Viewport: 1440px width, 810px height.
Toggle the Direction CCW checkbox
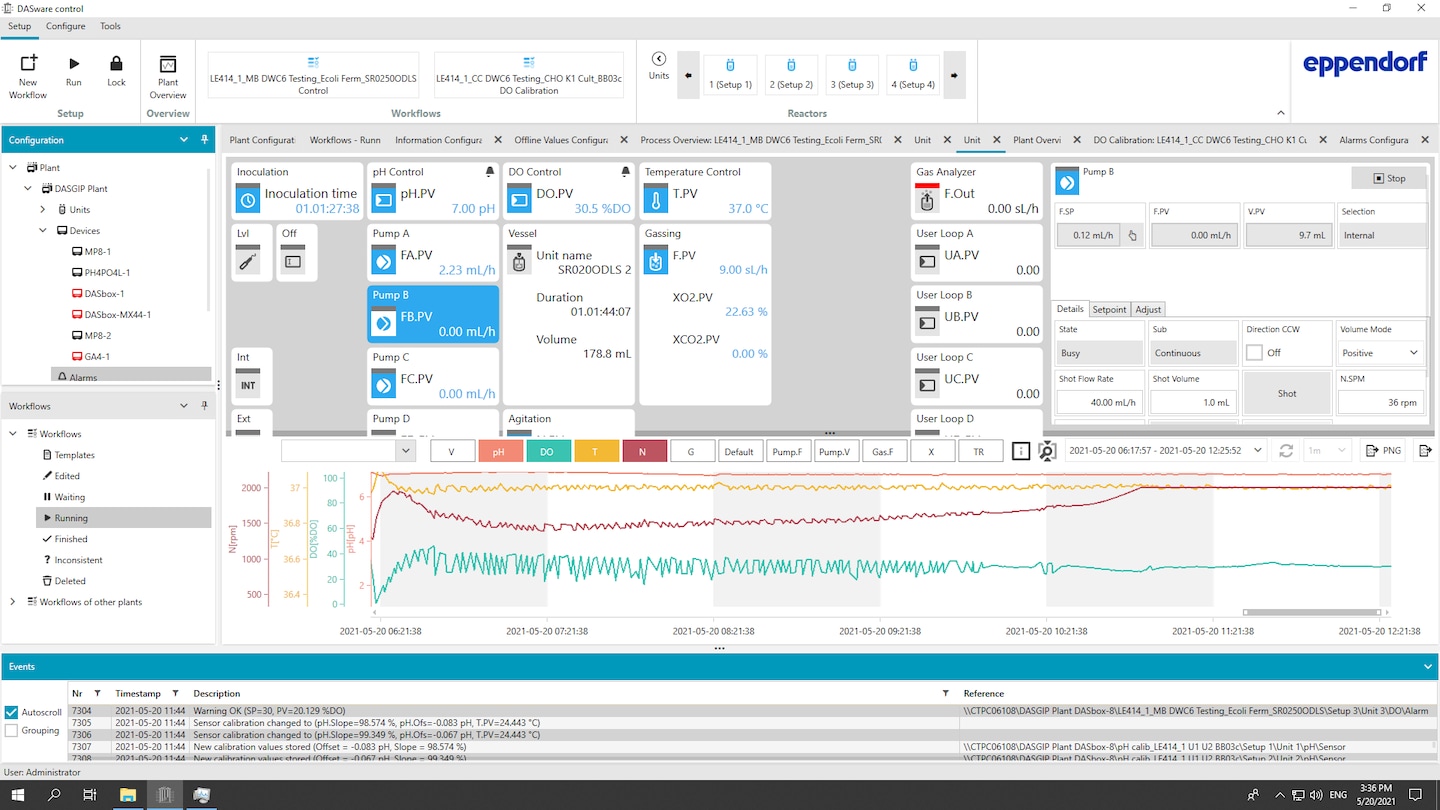click(x=1254, y=353)
